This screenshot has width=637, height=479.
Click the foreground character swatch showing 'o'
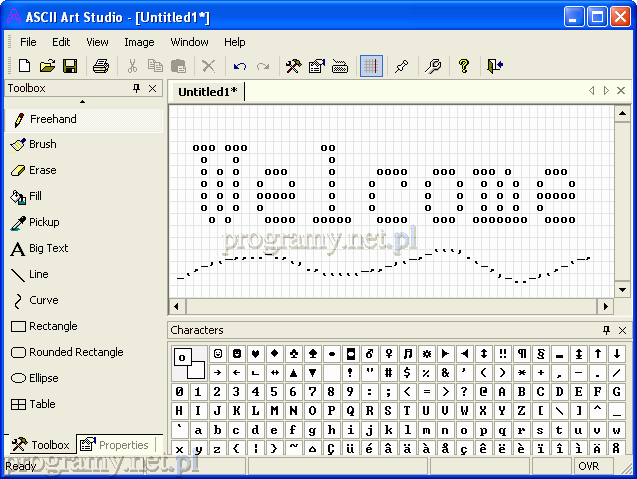(x=183, y=357)
